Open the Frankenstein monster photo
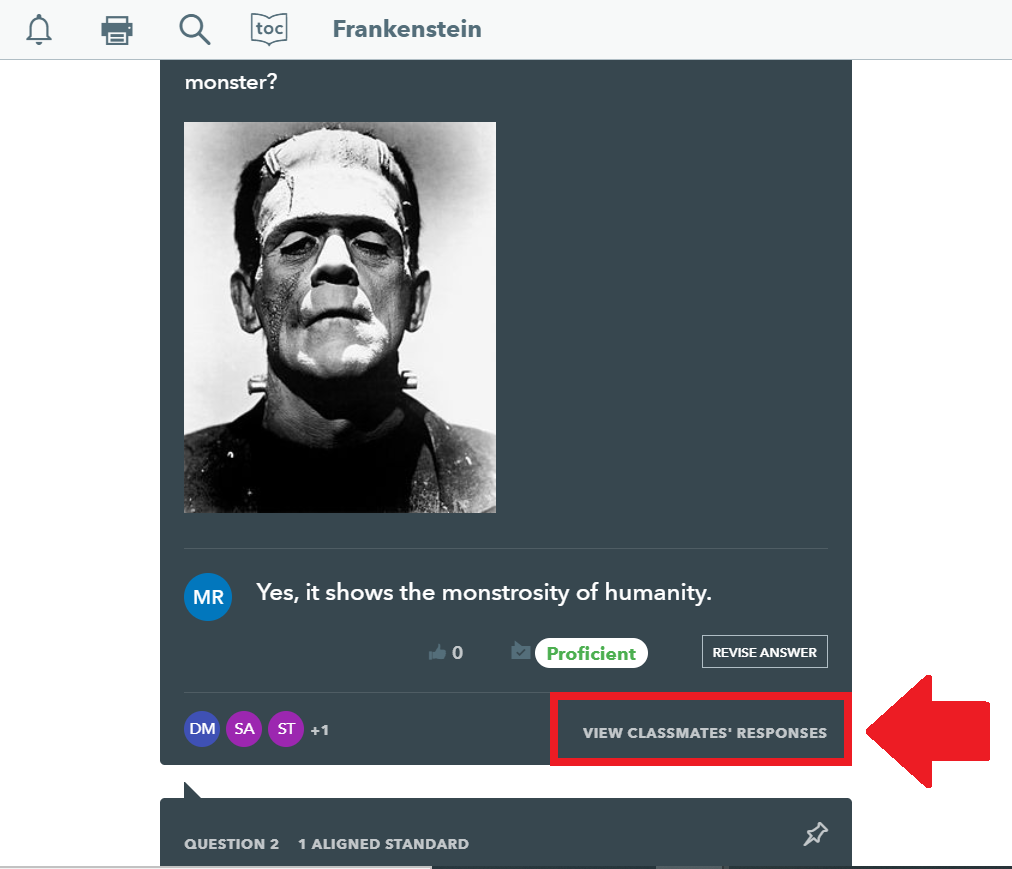 coord(340,318)
